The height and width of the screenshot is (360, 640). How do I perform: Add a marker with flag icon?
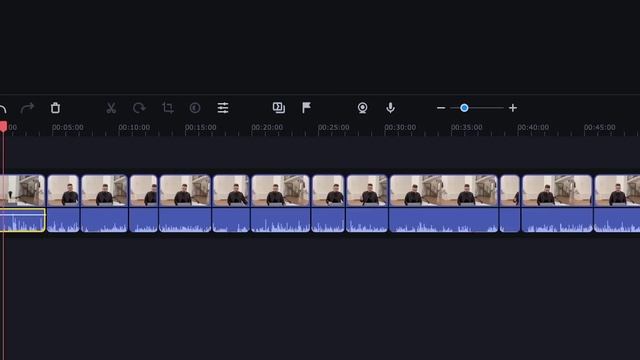coord(306,108)
